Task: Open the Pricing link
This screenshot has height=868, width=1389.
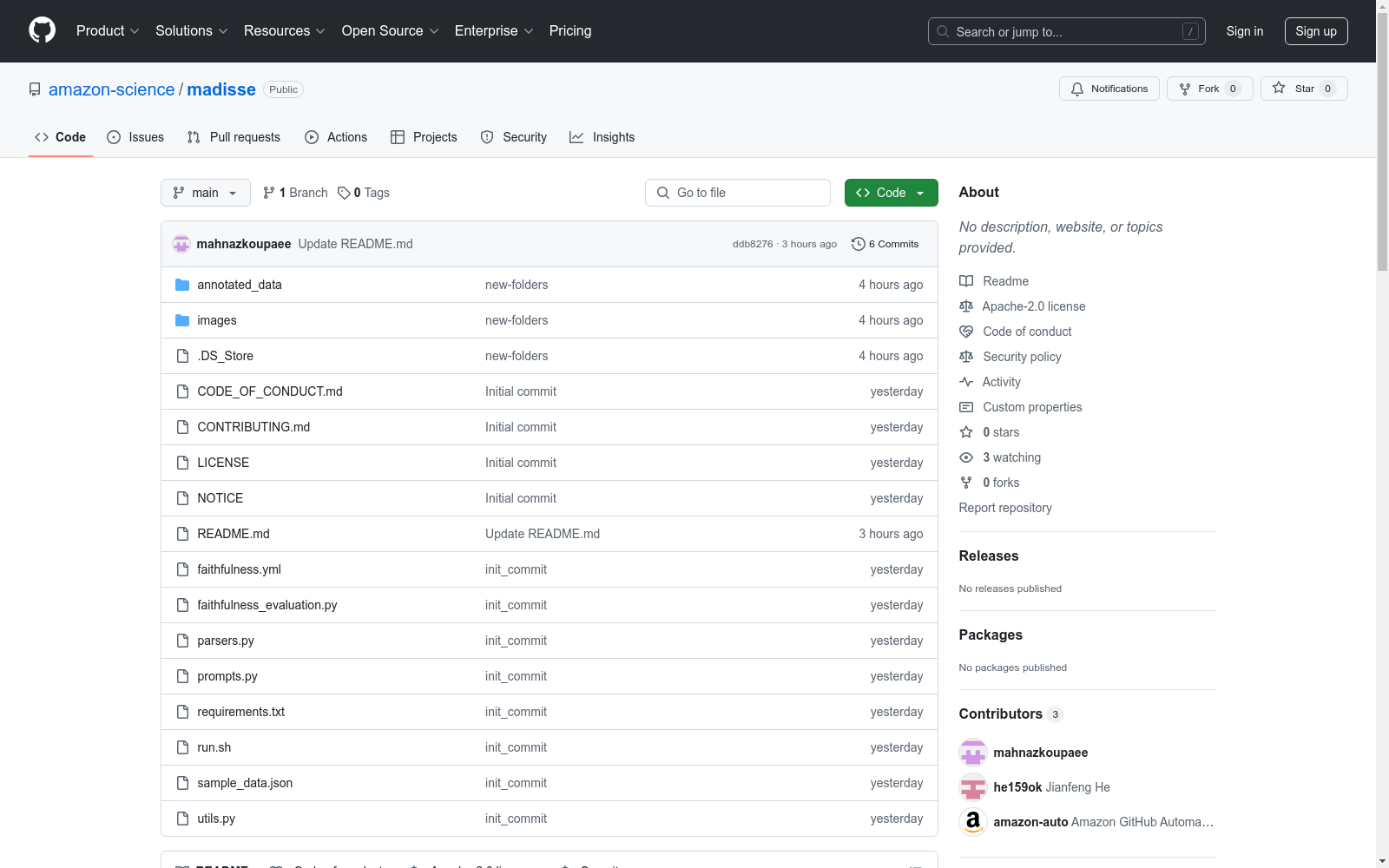Action: (x=570, y=30)
